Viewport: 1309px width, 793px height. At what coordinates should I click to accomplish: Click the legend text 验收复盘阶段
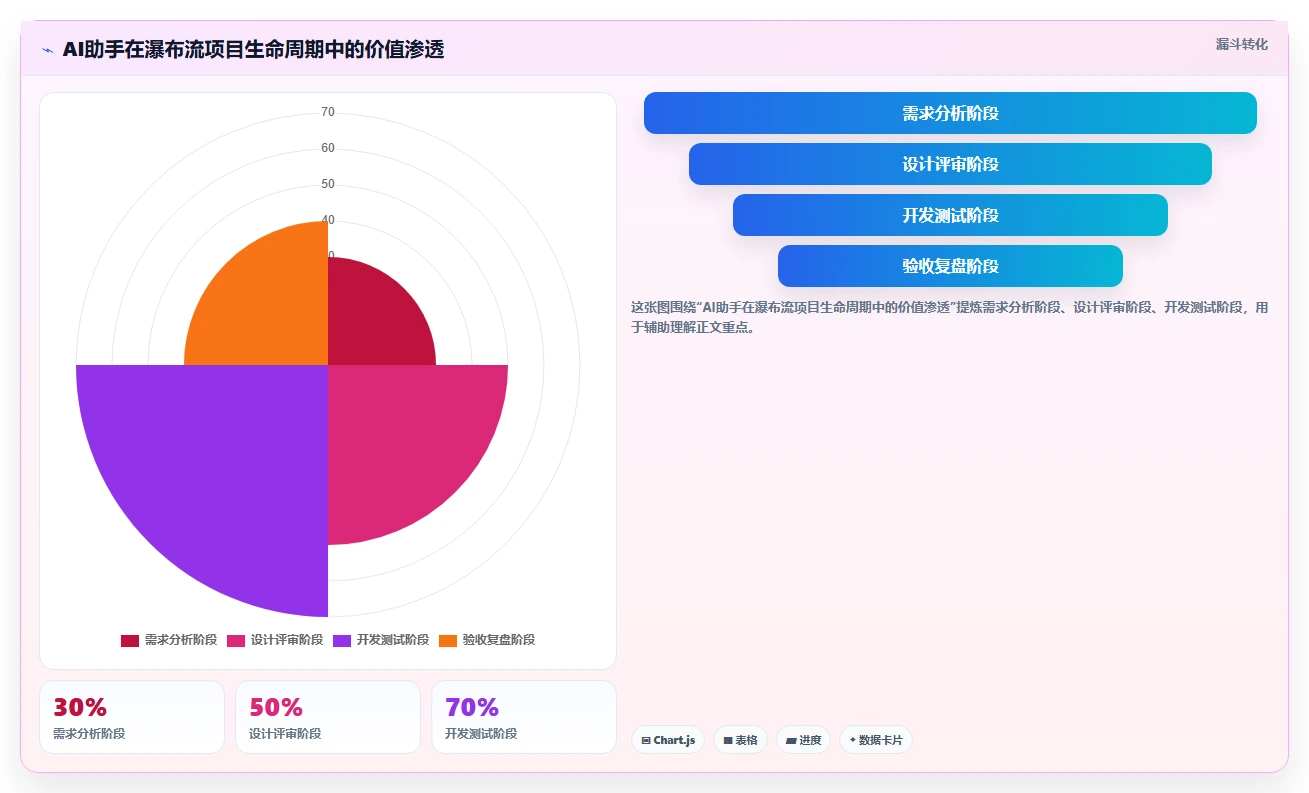point(499,640)
